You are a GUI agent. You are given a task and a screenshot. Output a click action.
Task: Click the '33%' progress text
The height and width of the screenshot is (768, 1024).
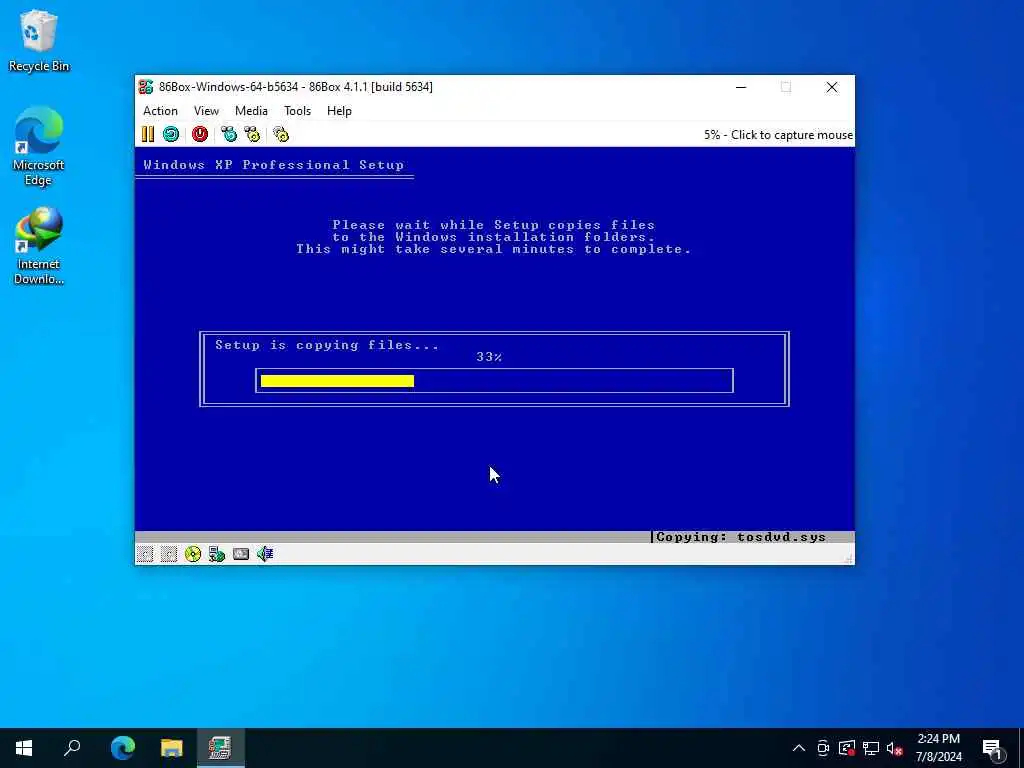(489, 357)
